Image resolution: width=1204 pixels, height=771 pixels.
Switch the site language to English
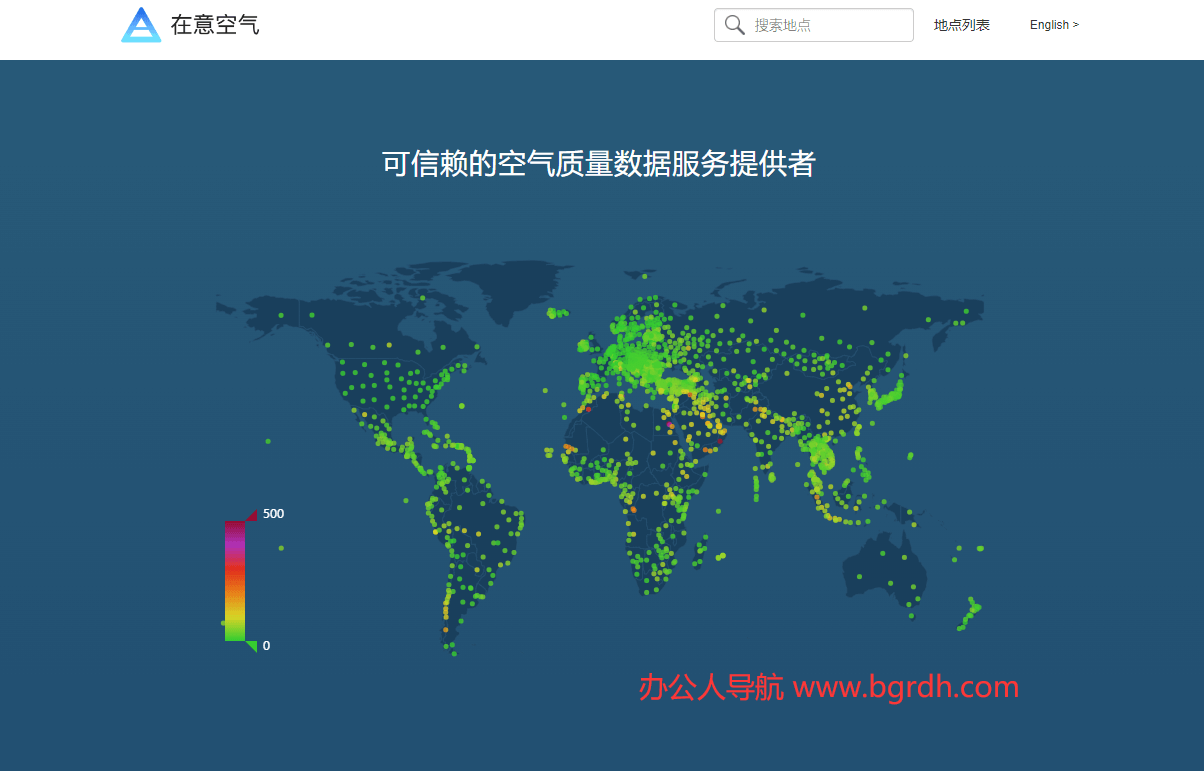pos(1049,24)
